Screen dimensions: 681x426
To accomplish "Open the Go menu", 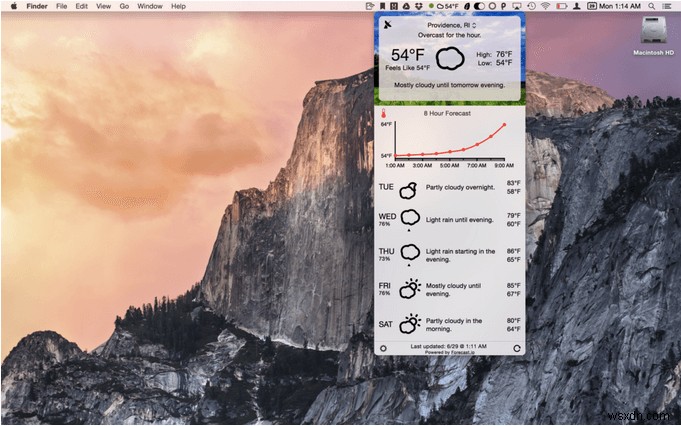I will [x=124, y=6].
